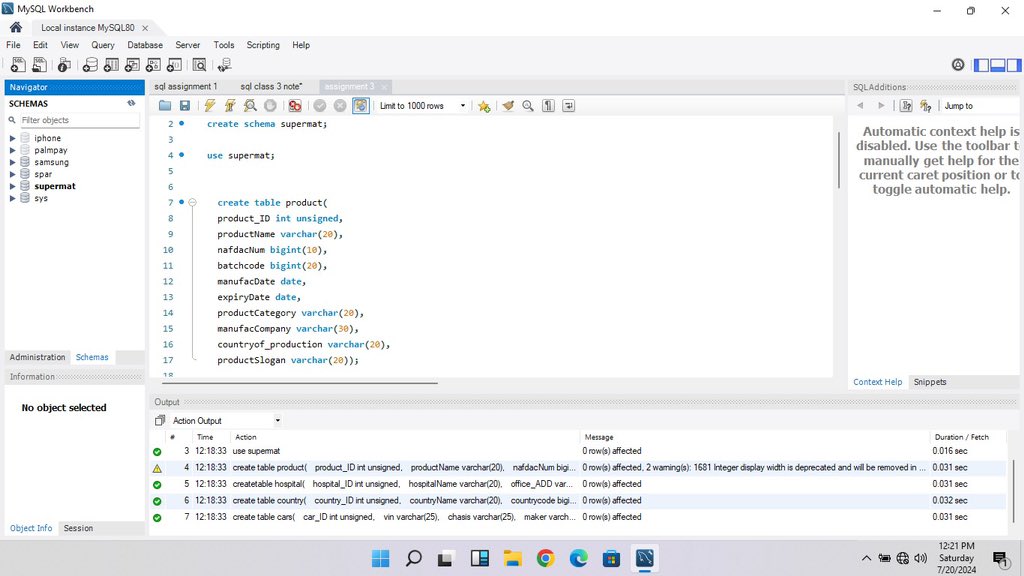
Task: Open script file folder icon in editor
Action: pos(165,106)
